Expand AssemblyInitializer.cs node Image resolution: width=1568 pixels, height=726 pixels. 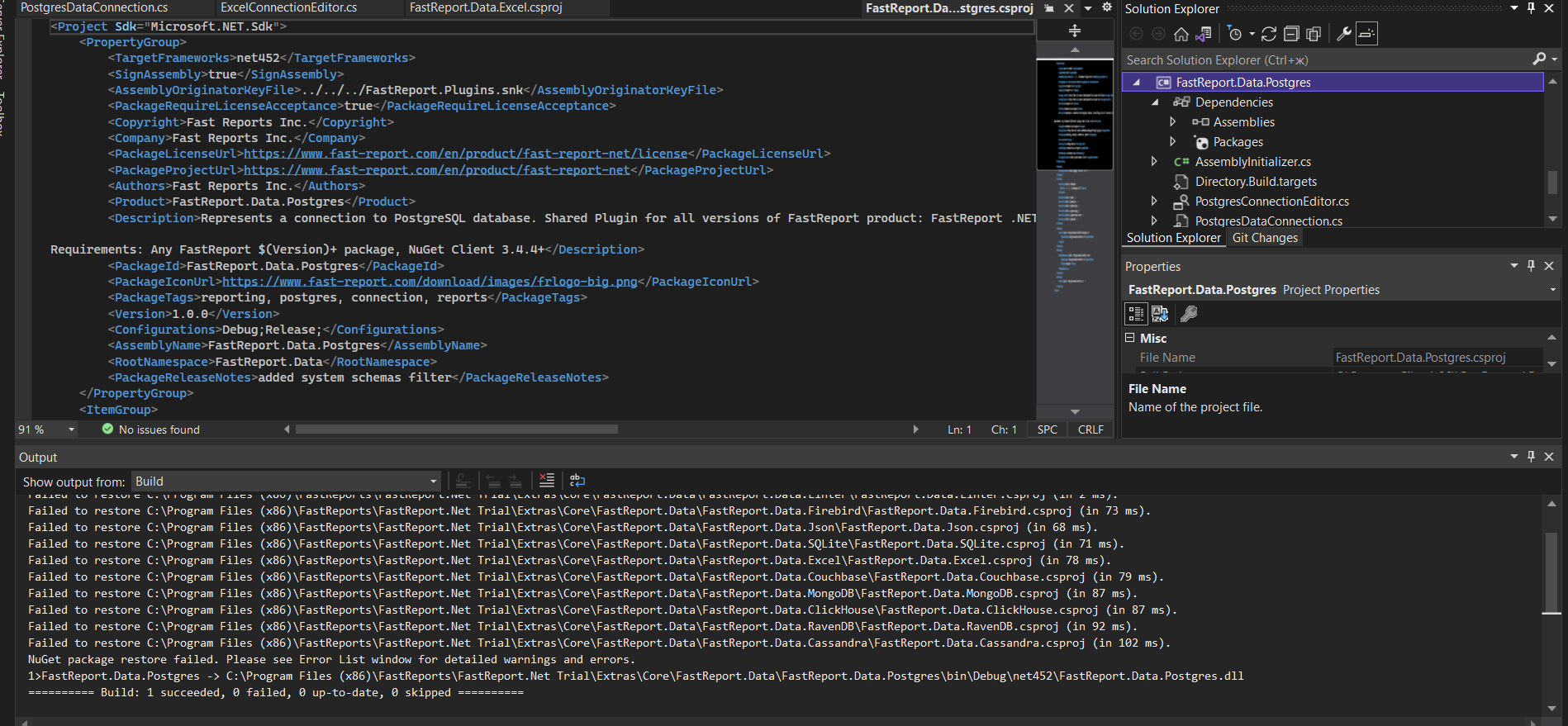click(x=1154, y=161)
